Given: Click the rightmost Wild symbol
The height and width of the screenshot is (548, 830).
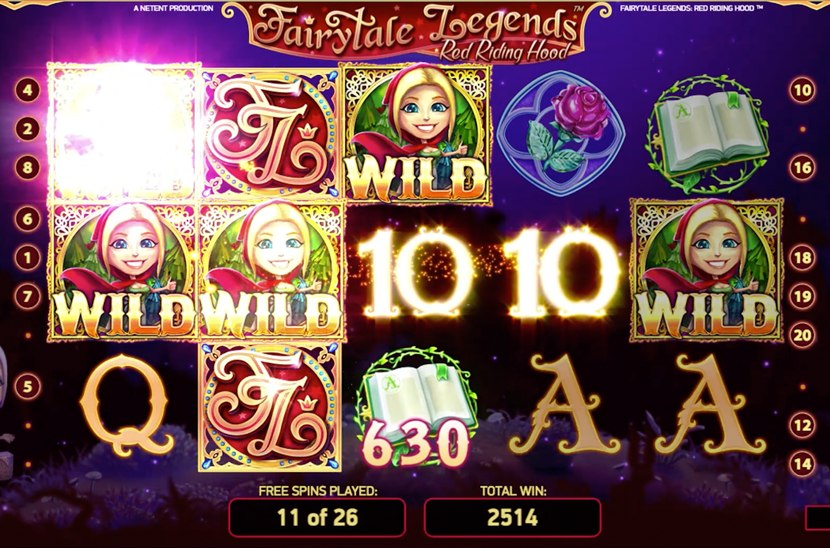Looking at the screenshot, I should tap(707, 269).
